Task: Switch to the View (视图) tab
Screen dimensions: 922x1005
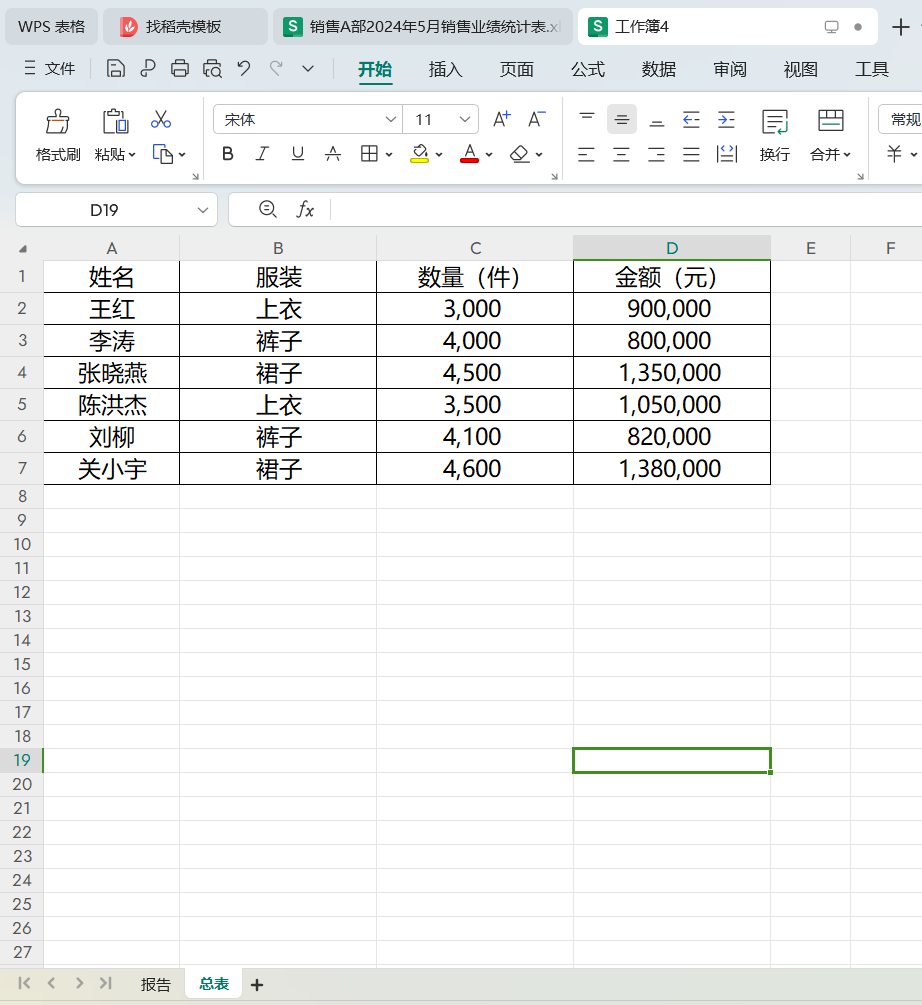Action: (800, 69)
